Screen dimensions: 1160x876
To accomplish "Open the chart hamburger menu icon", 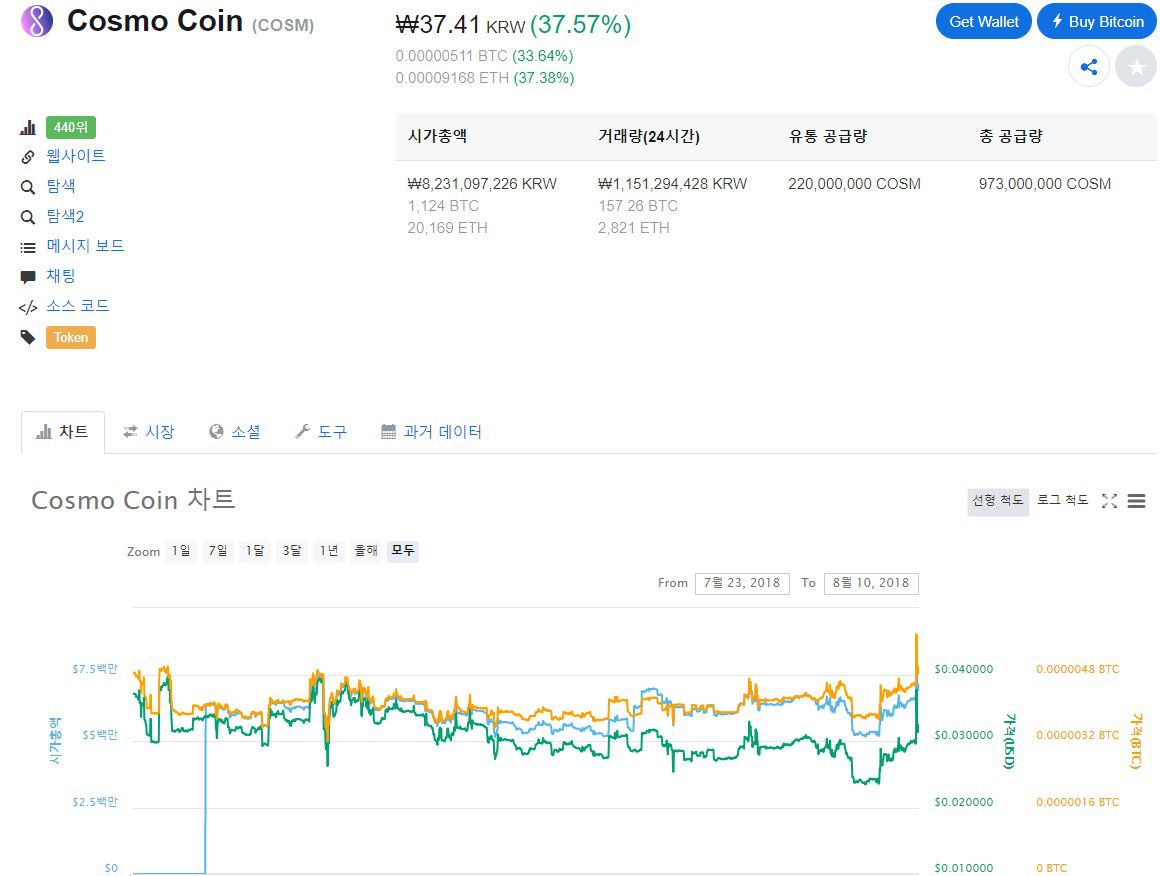I will click(1136, 501).
